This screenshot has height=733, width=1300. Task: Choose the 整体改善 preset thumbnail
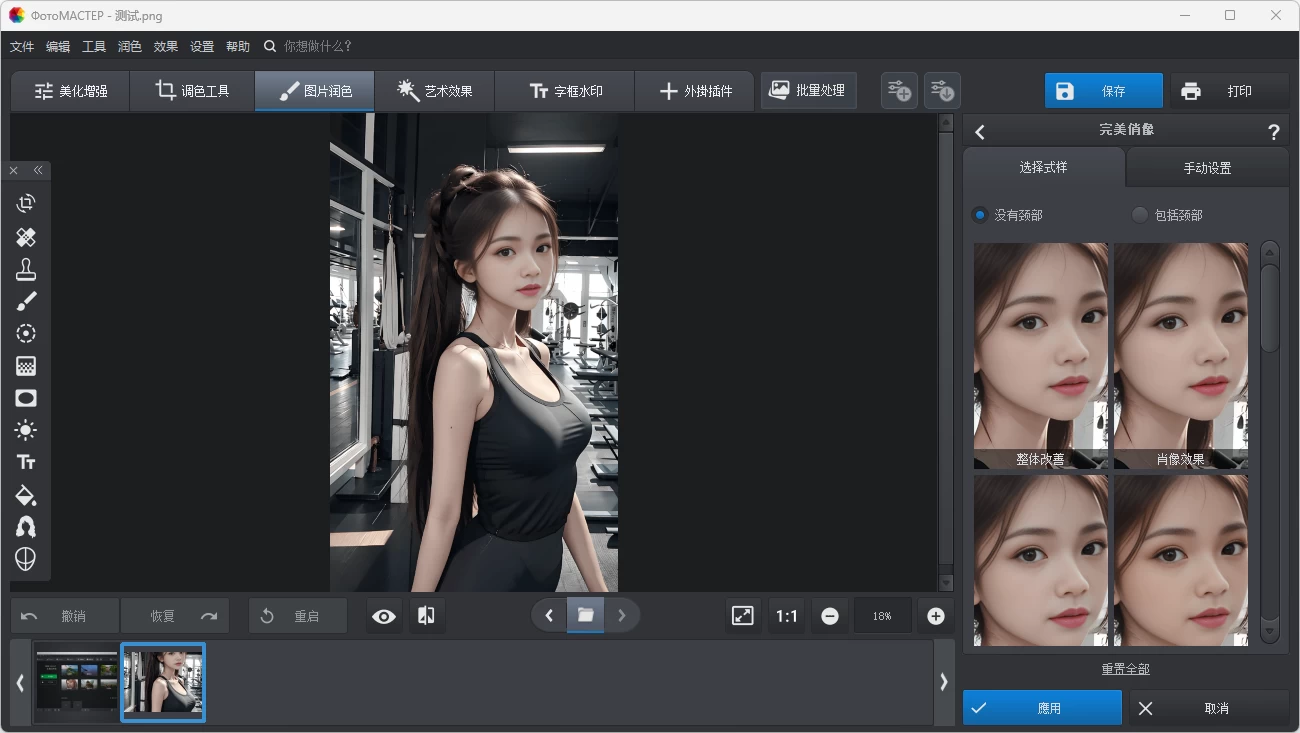click(1040, 356)
